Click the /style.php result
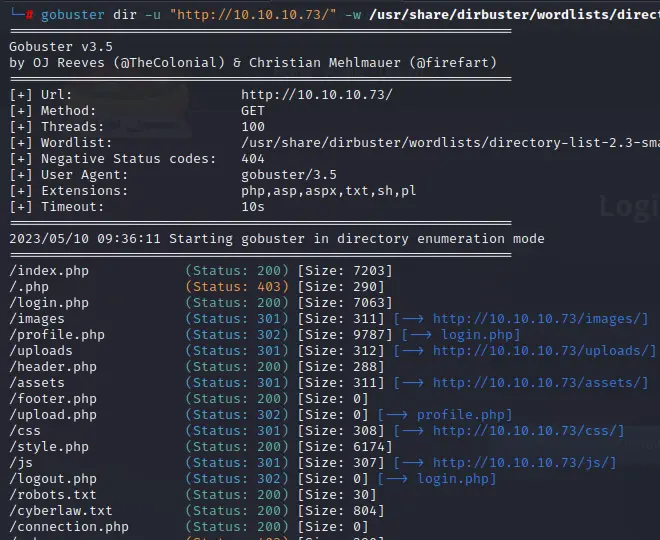Viewport: 660px width, 540px height. click(49, 447)
